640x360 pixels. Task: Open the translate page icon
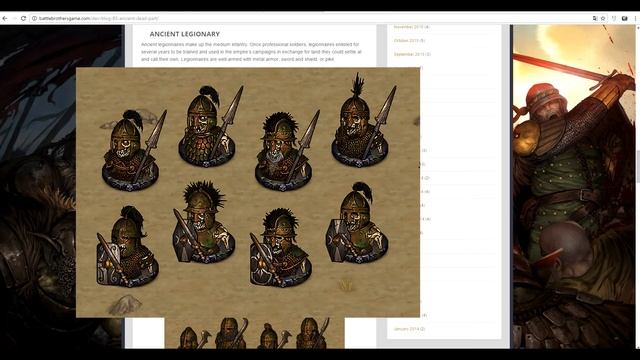tap(595, 18)
